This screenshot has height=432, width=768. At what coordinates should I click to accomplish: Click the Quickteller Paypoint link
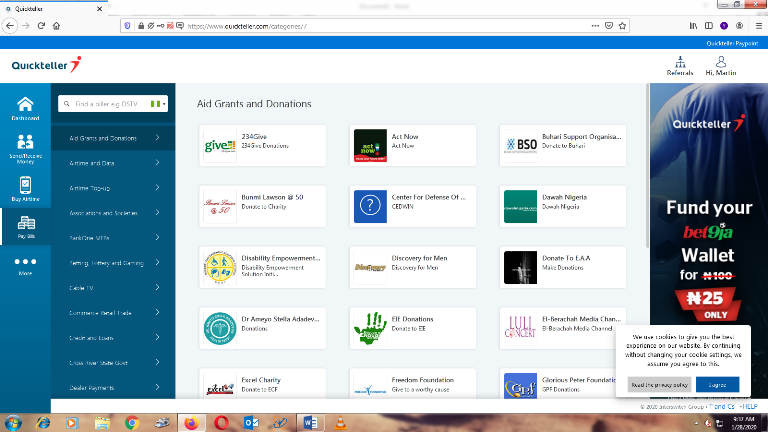(x=732, y=44)
